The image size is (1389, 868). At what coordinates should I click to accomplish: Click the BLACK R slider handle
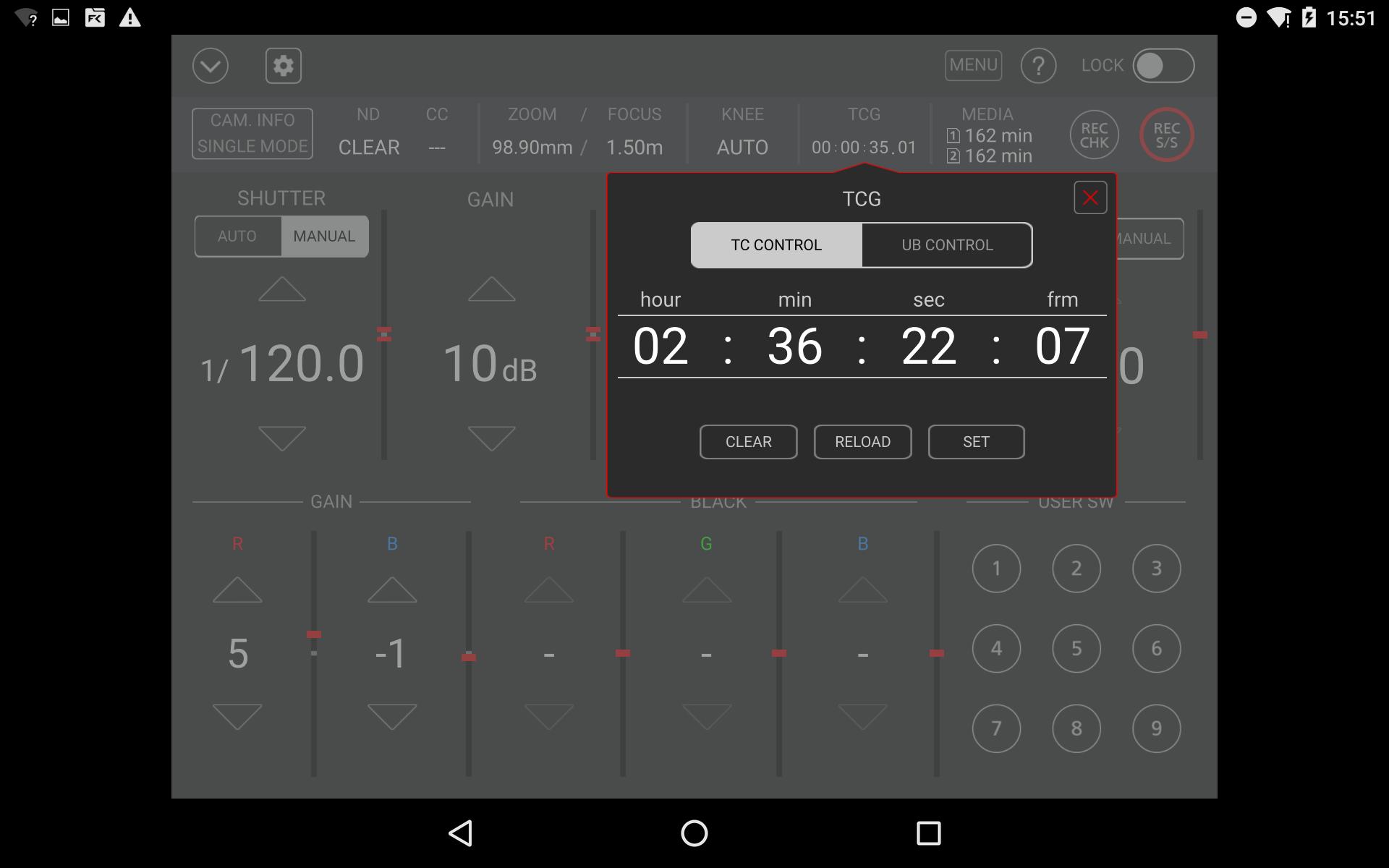pos(623,653)
